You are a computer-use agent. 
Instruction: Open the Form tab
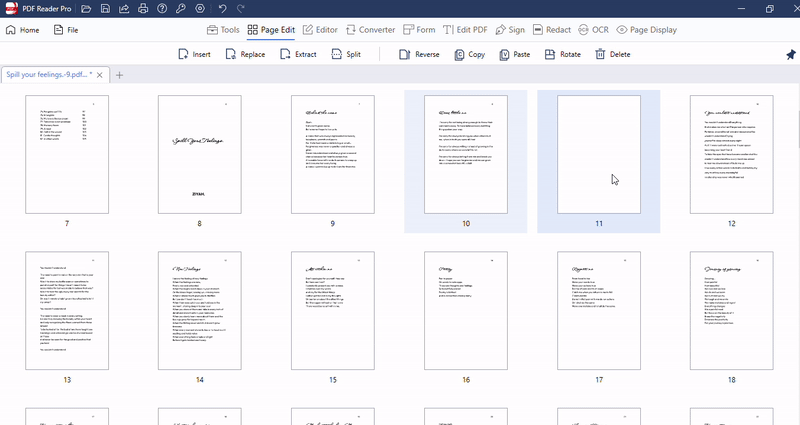pos(419,30)
